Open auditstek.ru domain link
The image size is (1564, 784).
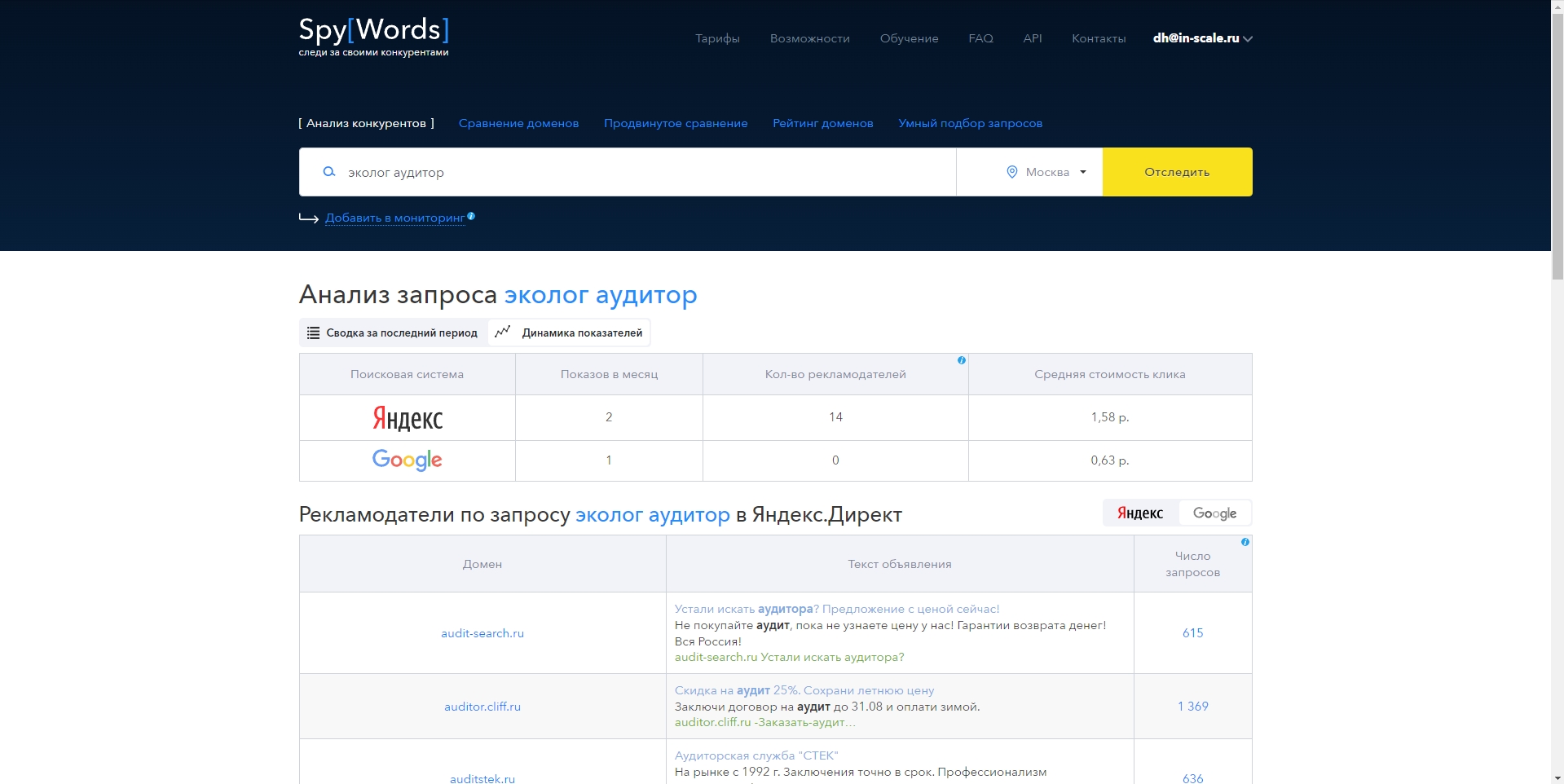coord(482,778)
